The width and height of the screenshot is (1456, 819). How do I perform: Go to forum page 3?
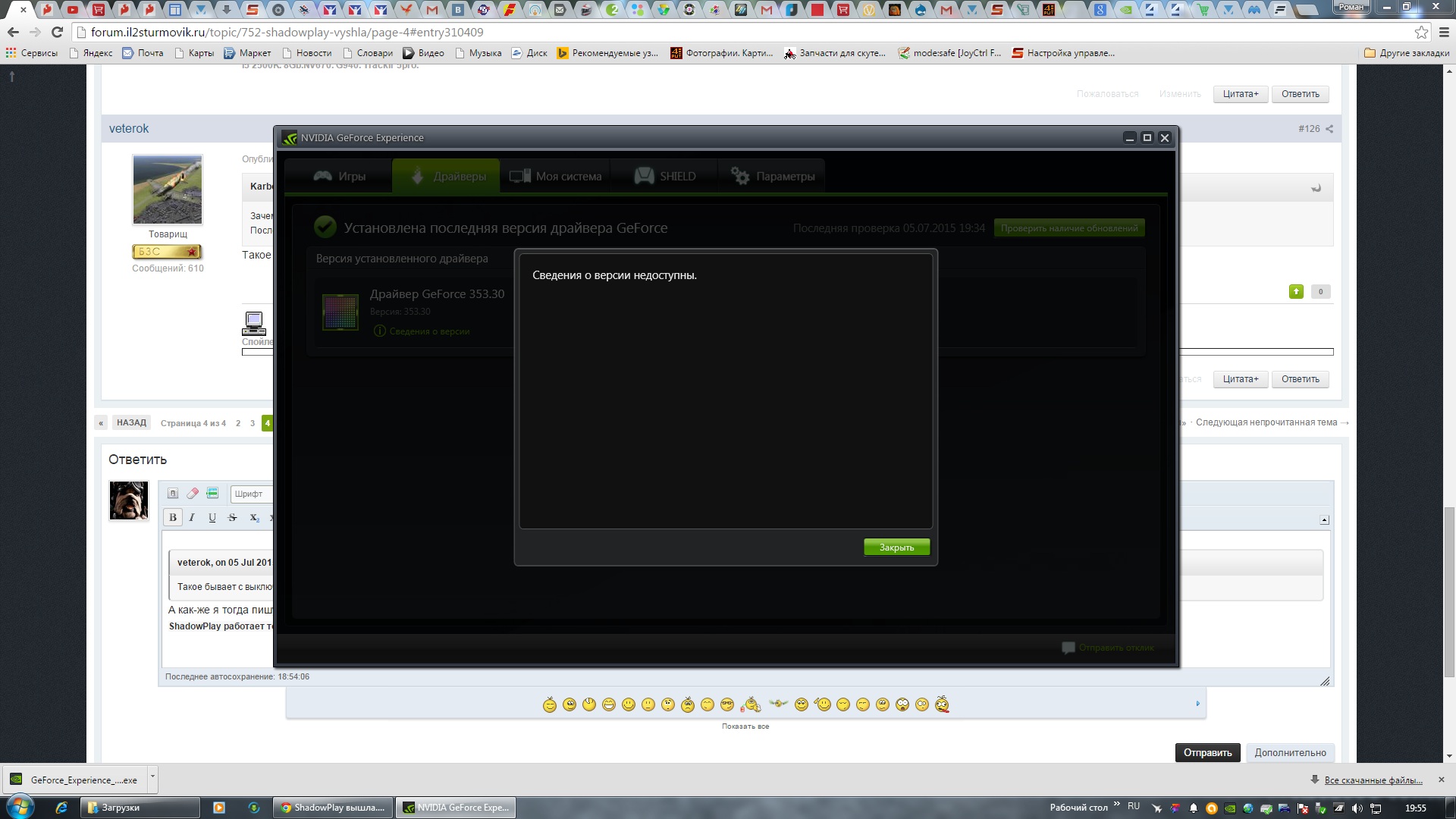click(x=253, y=423)
